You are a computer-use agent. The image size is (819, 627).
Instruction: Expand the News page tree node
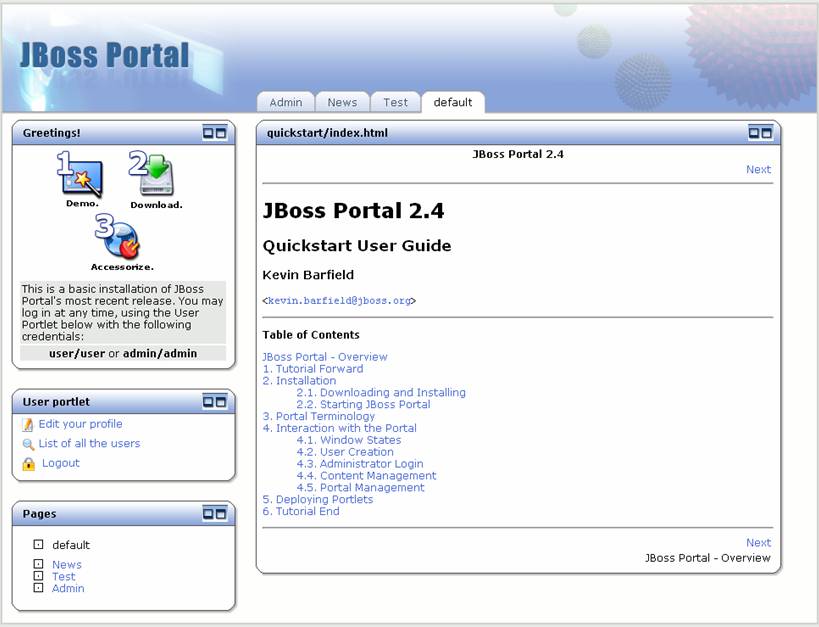(38, 564)
